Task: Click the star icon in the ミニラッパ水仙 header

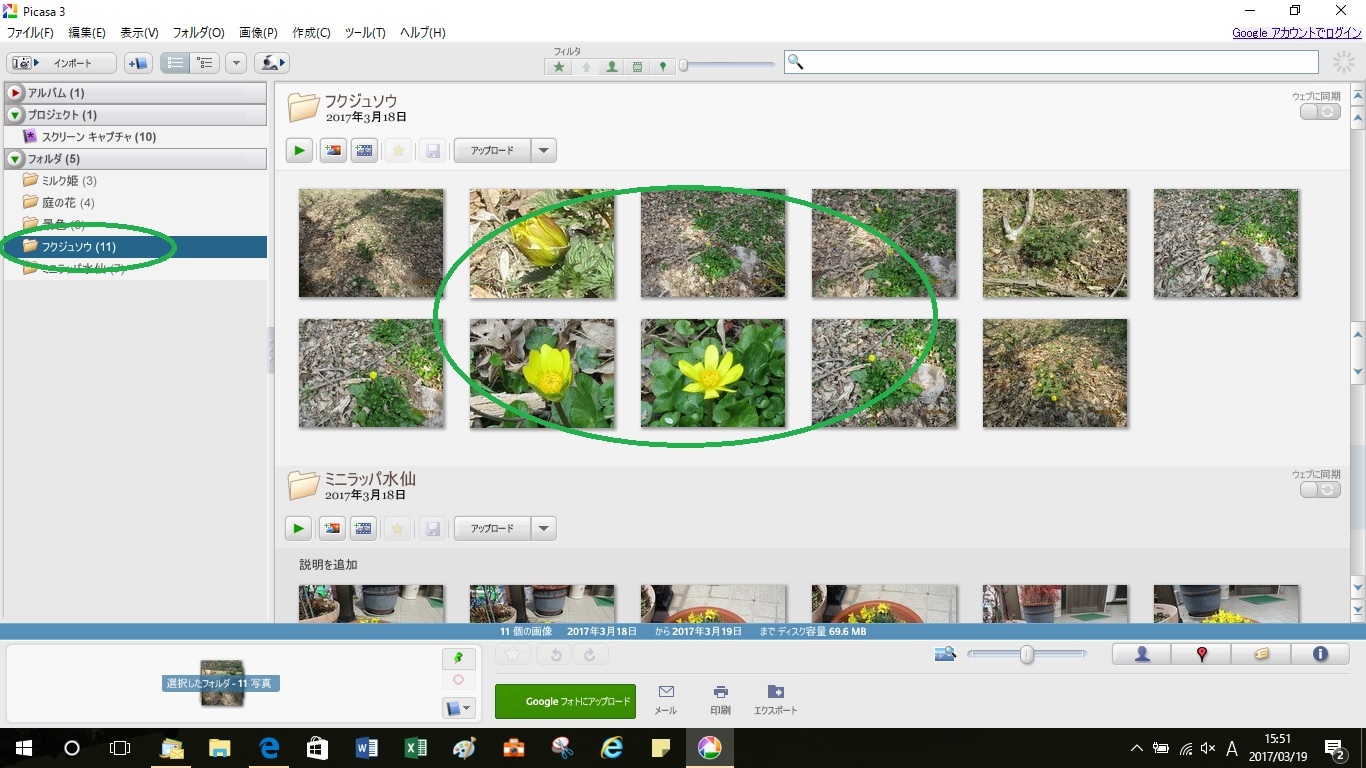Action: 398,529
